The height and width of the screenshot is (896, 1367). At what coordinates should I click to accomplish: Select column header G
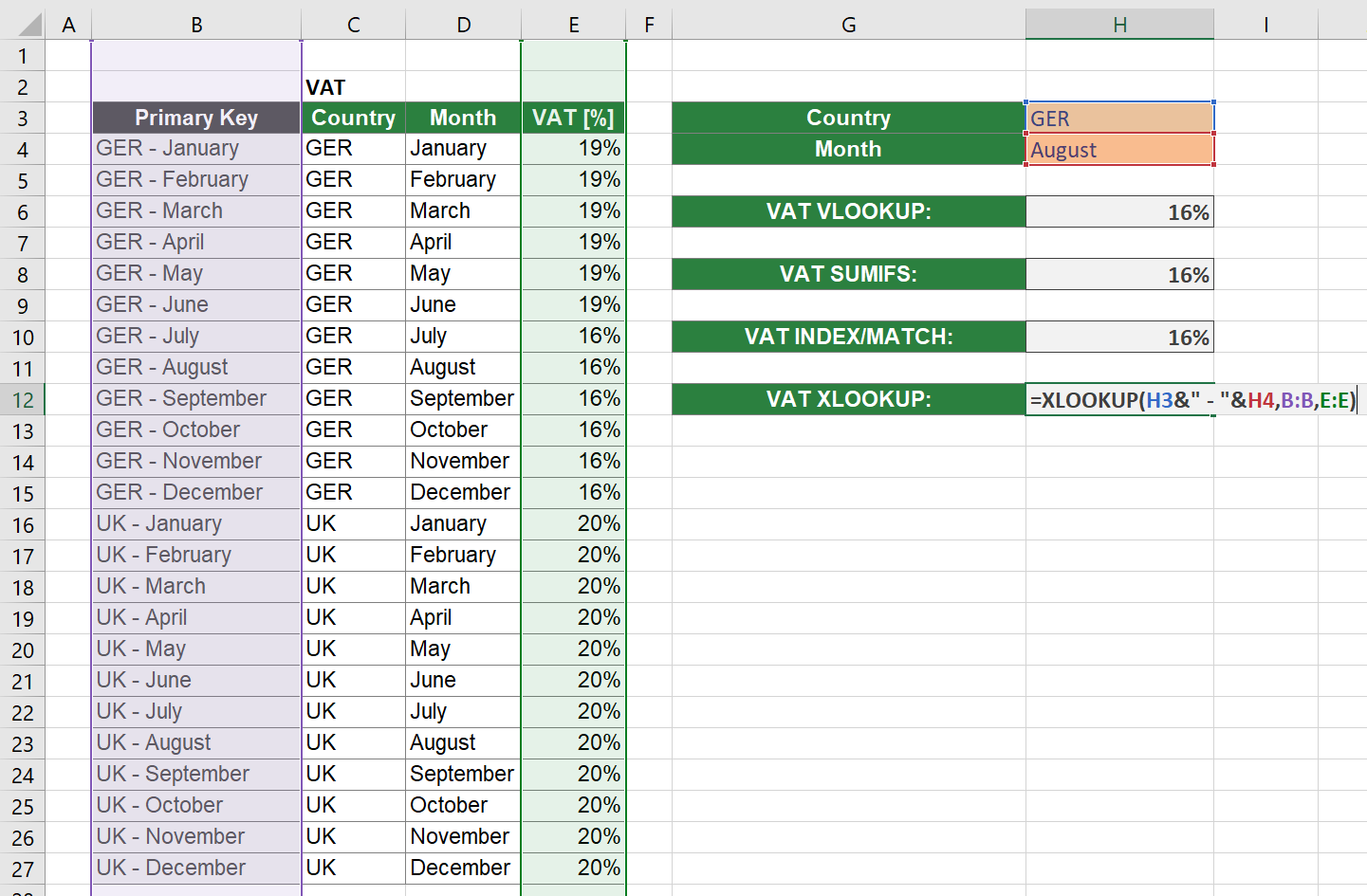(848, 25)
